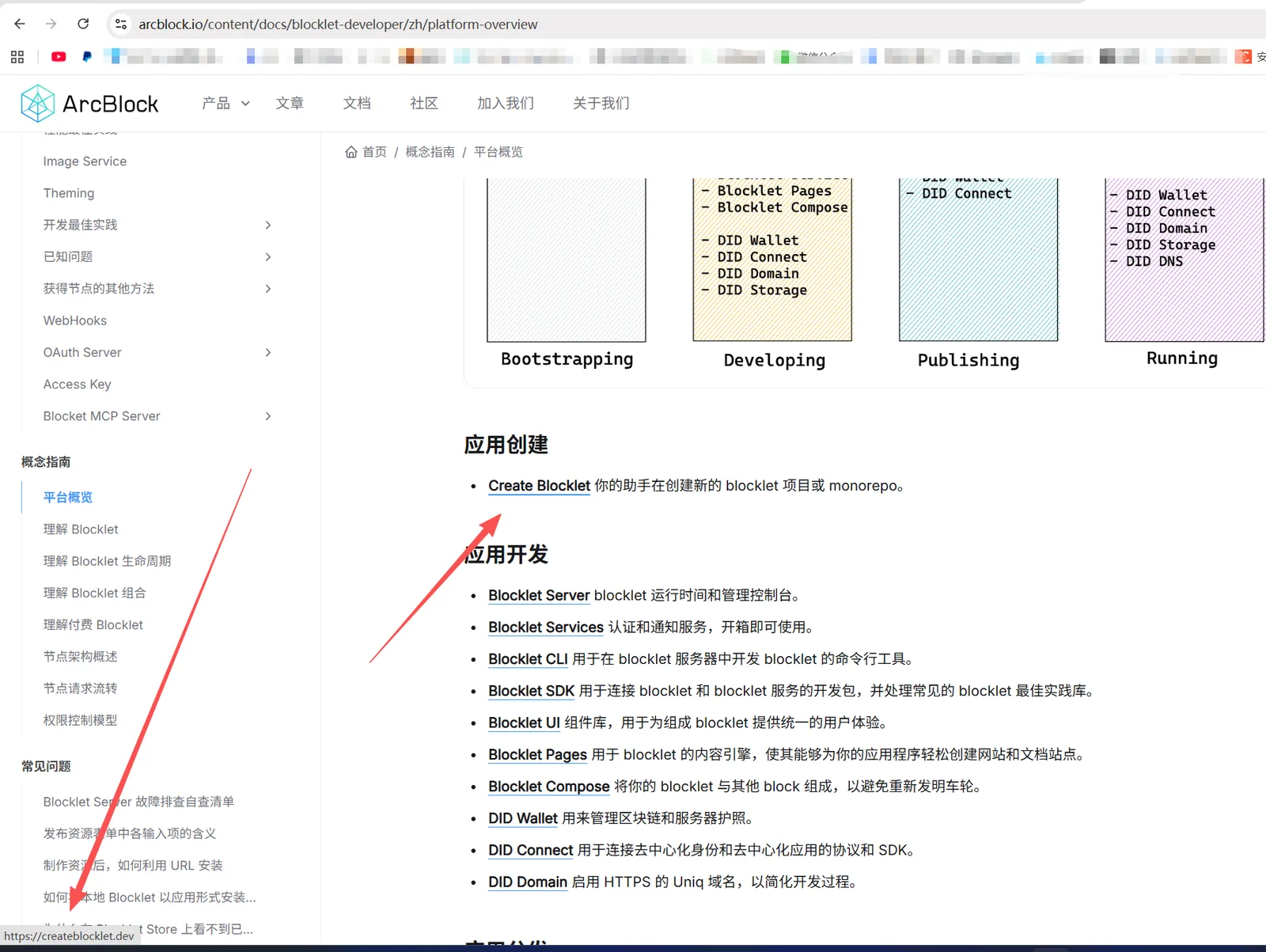Image resolution: width=1266 pixels, height=952 pixels.
Task: Open 权限控制模型 in the sidebar
Action: tap(81, 720)
